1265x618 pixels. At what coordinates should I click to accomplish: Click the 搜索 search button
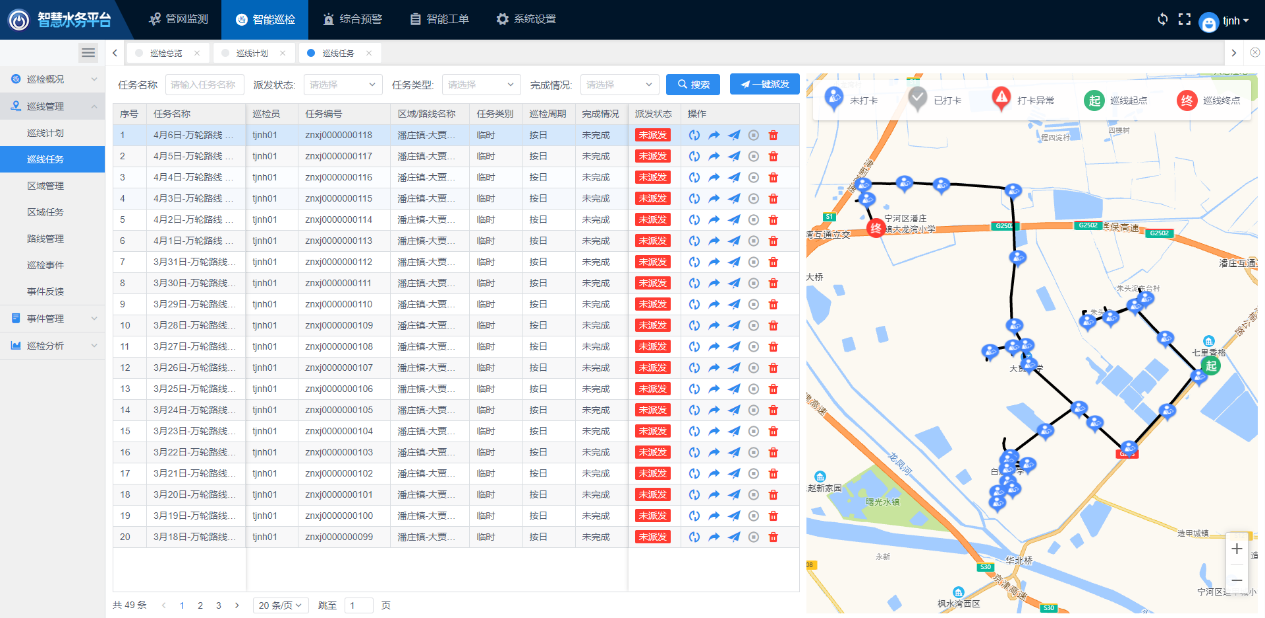692,85
